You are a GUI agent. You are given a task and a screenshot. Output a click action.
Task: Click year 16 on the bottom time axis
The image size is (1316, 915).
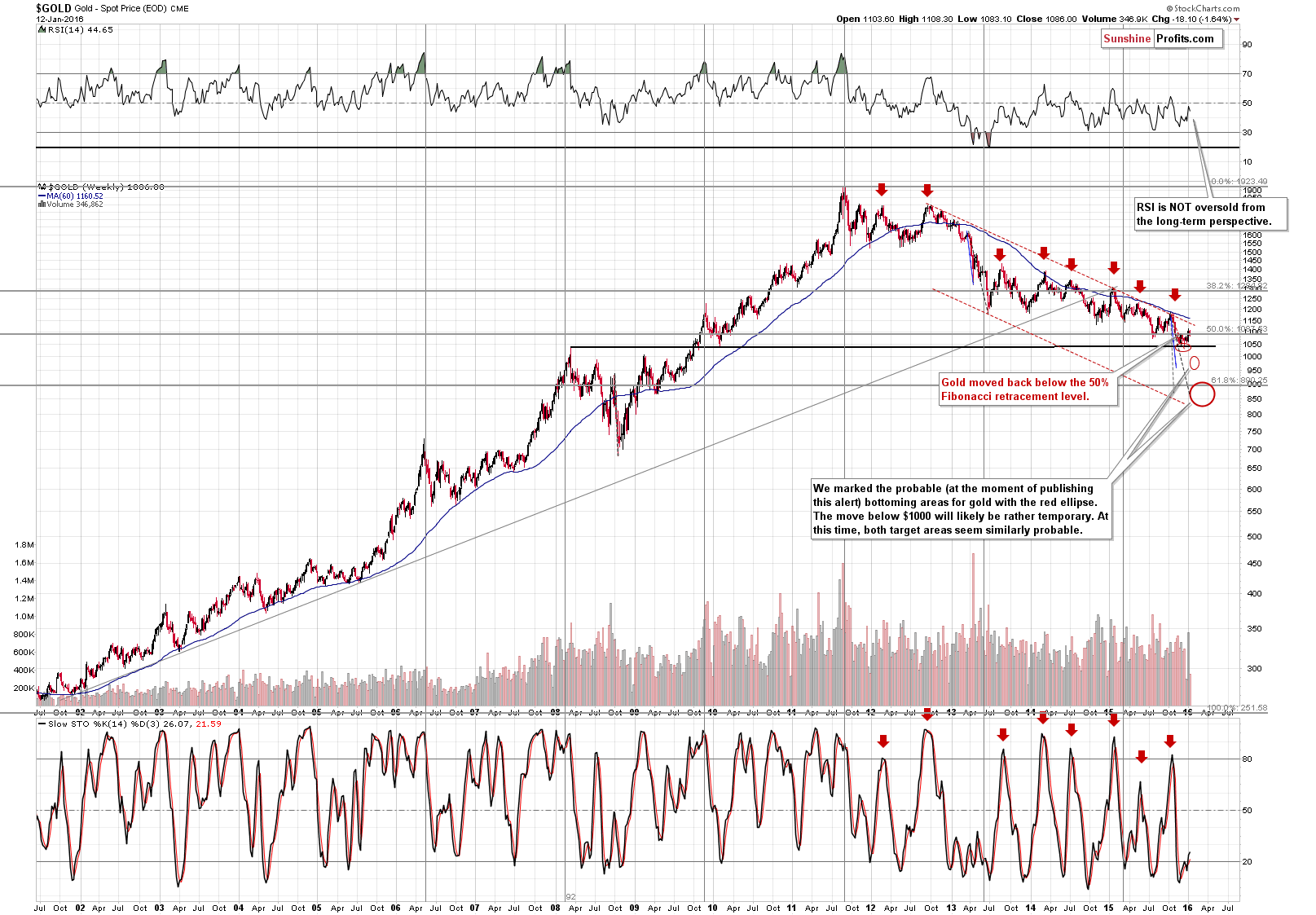[1187, 908]
